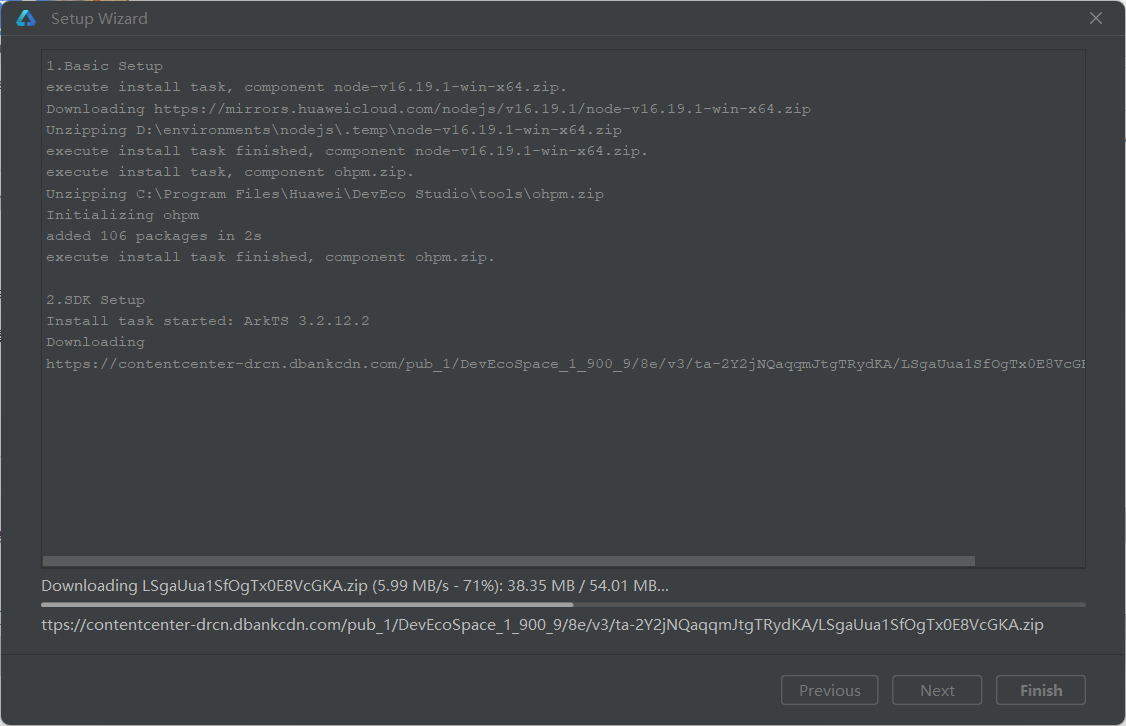The height and width of the screenshot is (726, 1126).
Task: Click 'Unzipping C:\Program Files\Huawei' ohpm line
Action: [x=325, y=194]
